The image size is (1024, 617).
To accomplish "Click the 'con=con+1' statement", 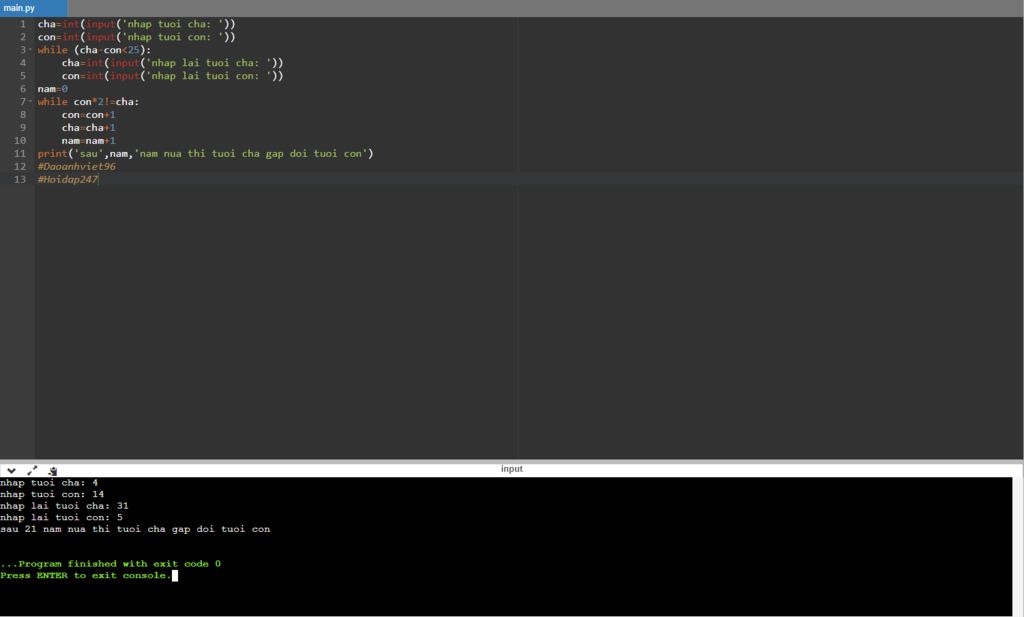I will [x=88, y=115].
